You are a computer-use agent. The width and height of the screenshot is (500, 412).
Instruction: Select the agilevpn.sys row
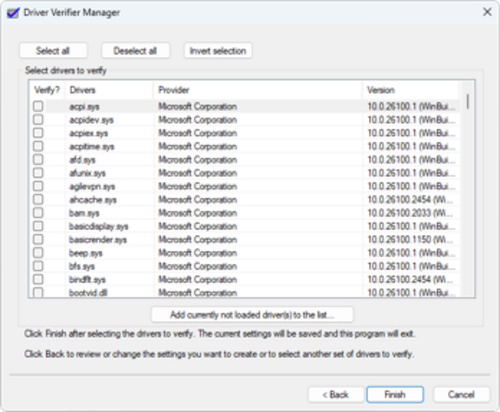tap(244, 186)
